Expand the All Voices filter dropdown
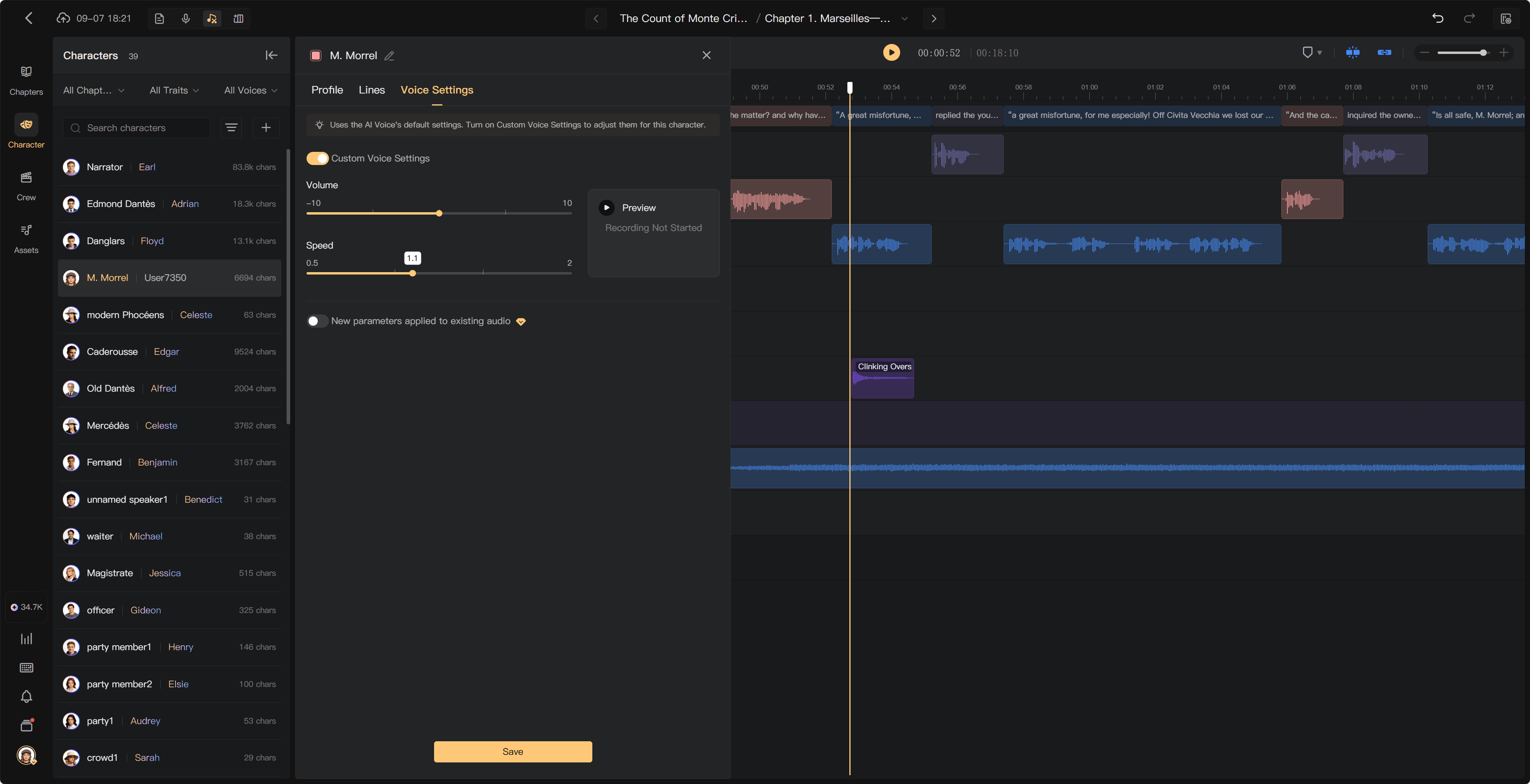This screenshot has width=1530, height=784. [x=251, y=90]
